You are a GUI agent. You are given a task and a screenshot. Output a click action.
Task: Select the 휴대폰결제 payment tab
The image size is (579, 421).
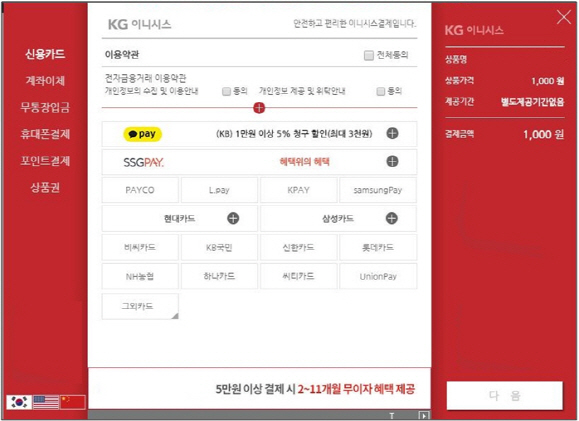[x=45, y=134]
